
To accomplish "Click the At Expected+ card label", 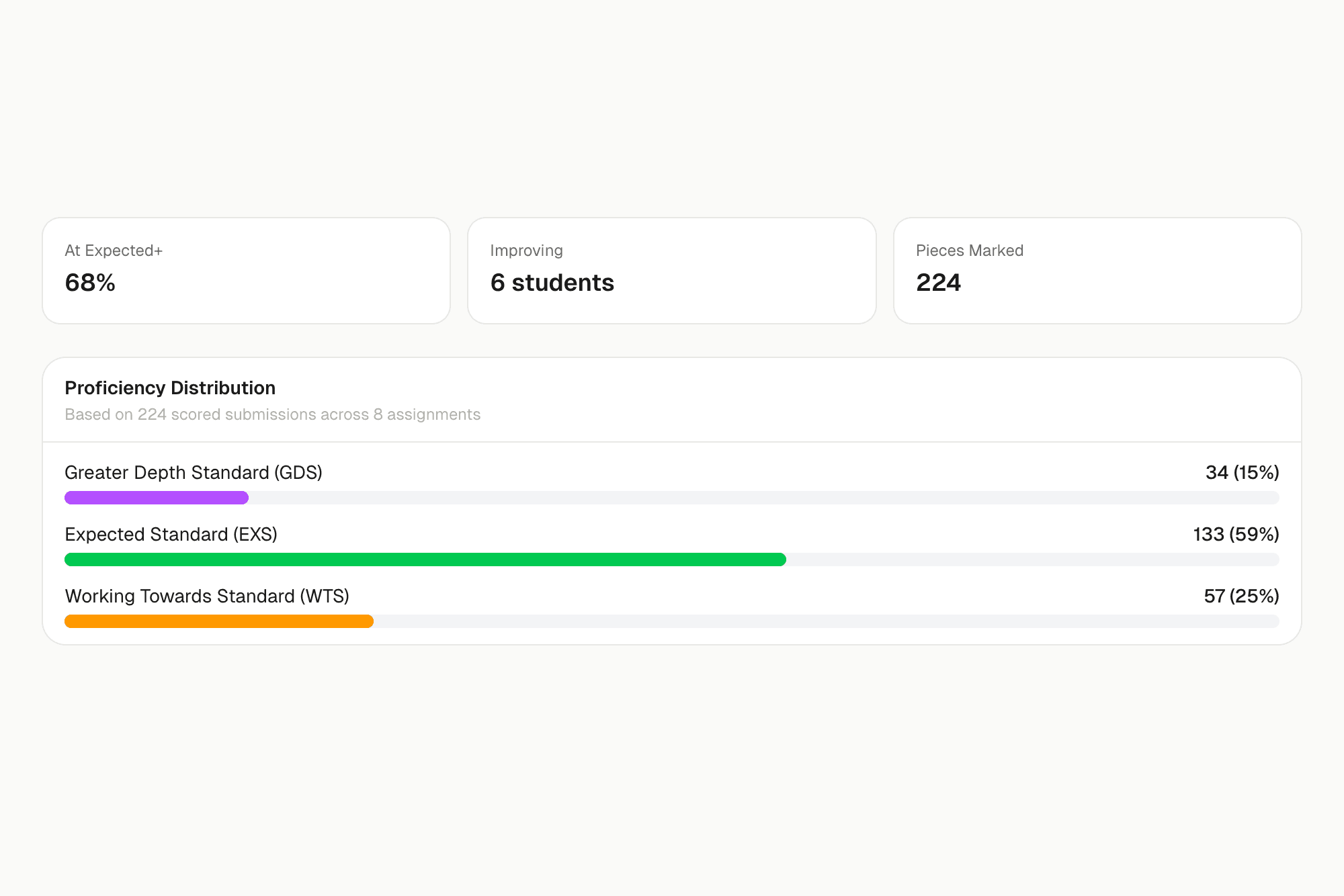I will (x=113, y=250).
